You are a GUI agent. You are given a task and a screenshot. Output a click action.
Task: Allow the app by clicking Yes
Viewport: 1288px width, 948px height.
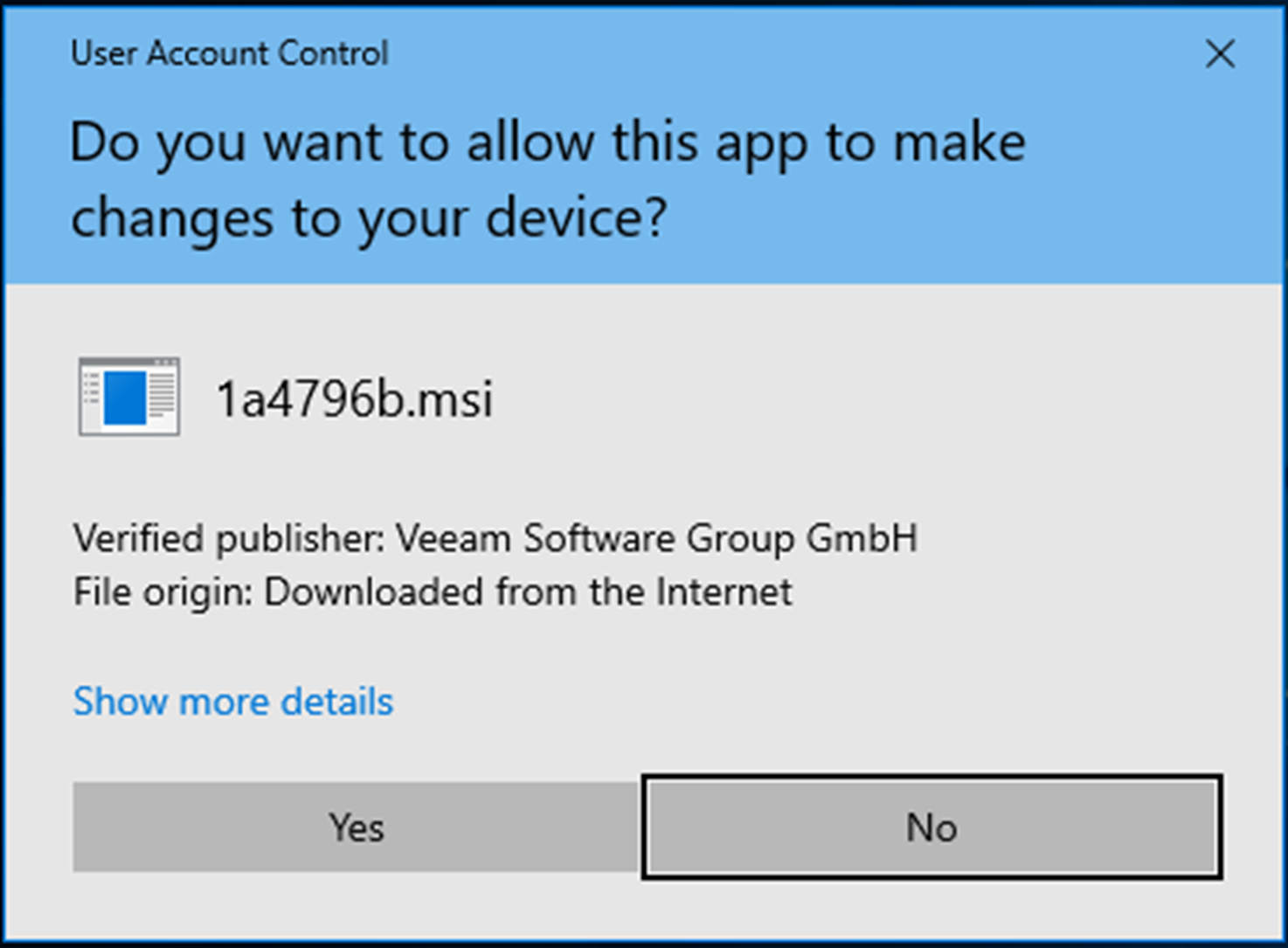click(357, 827)
